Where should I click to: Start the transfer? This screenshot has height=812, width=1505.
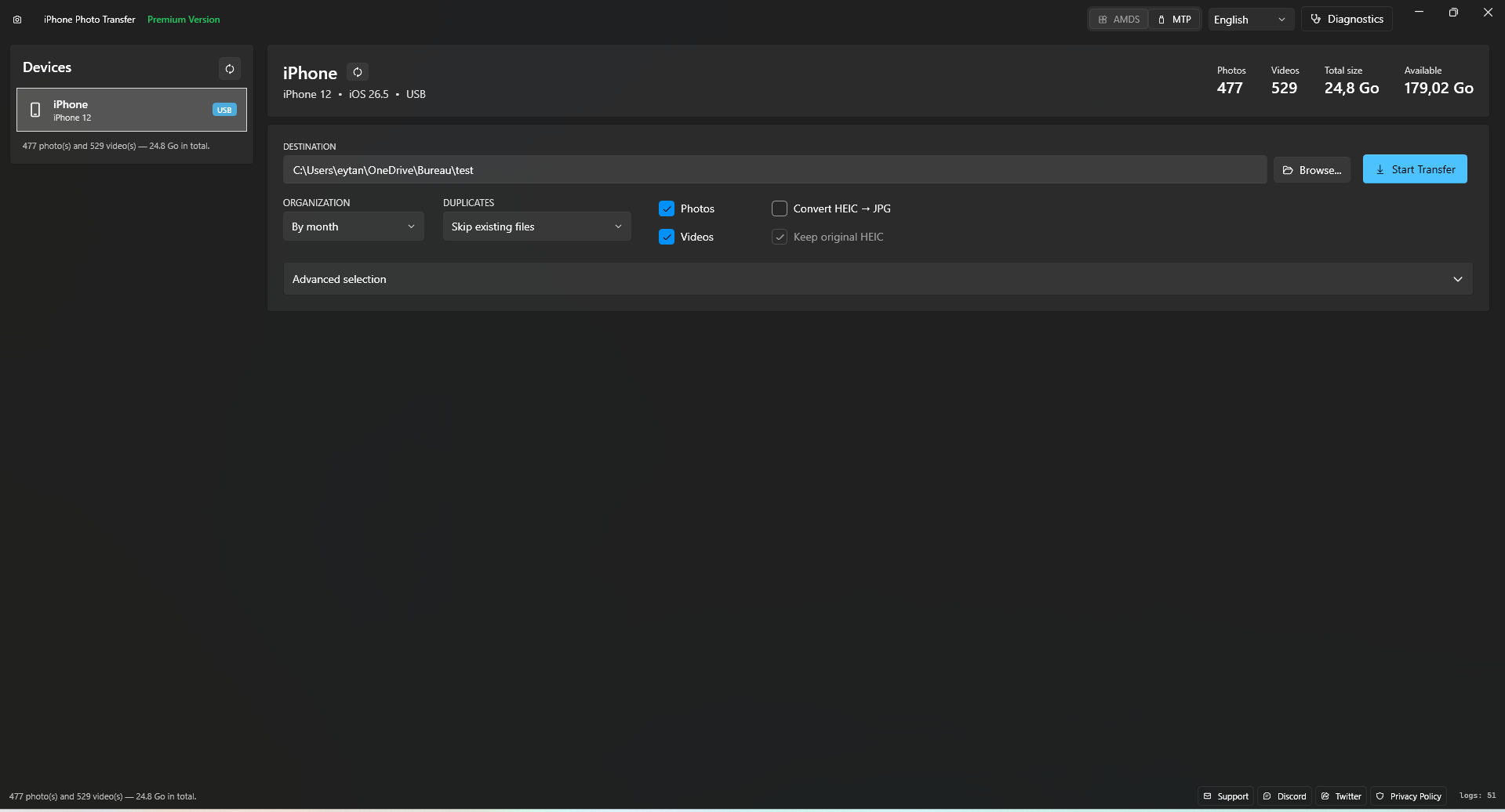[x=1415, y=169]
